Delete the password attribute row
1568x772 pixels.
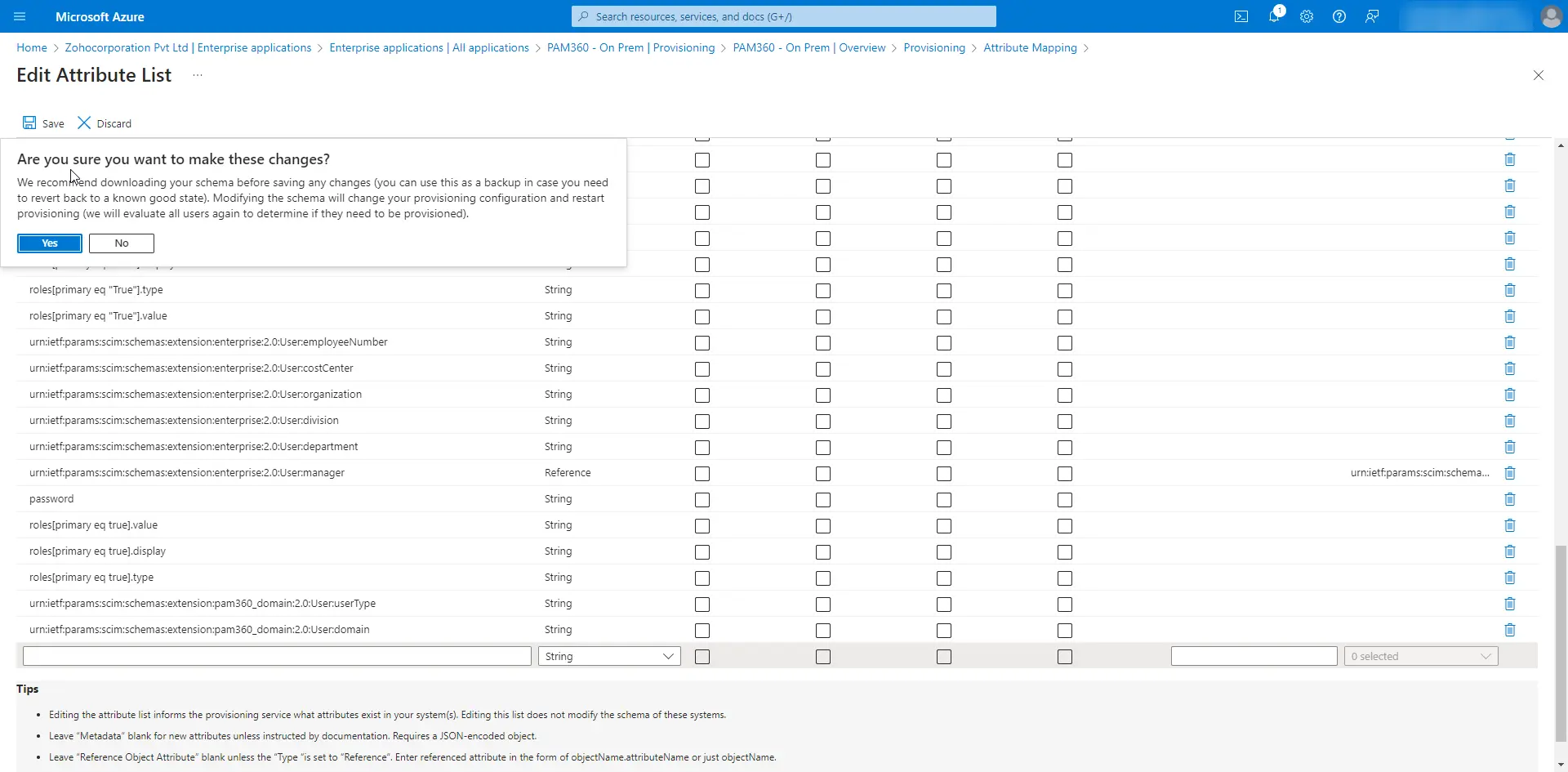(x=1510, y=499)
